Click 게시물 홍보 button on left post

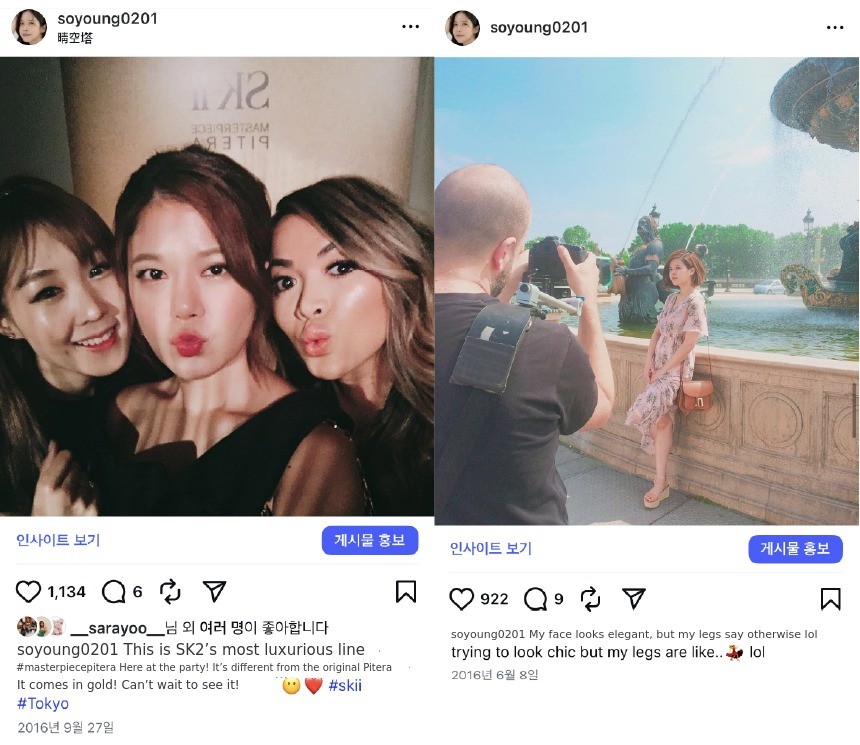[x=370, y=540]
